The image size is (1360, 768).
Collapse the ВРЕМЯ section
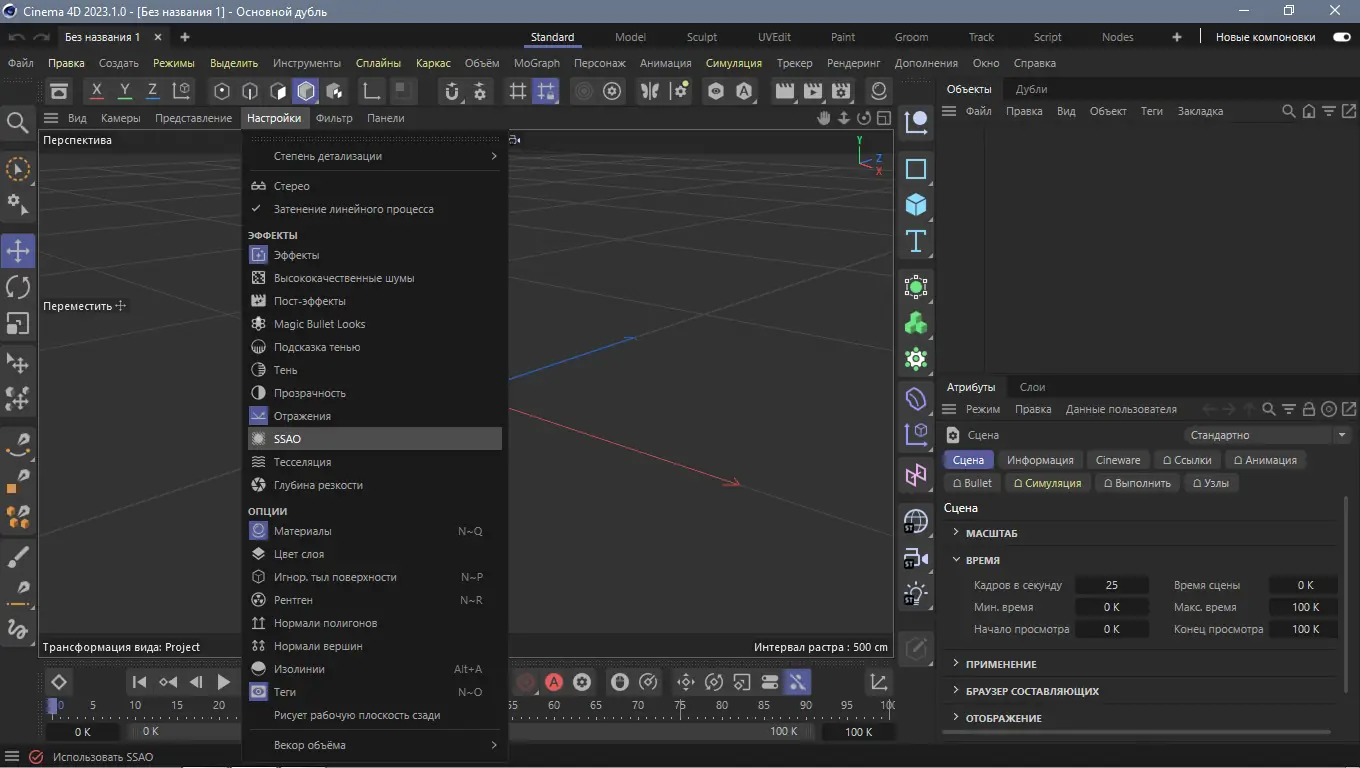point(983,560)
